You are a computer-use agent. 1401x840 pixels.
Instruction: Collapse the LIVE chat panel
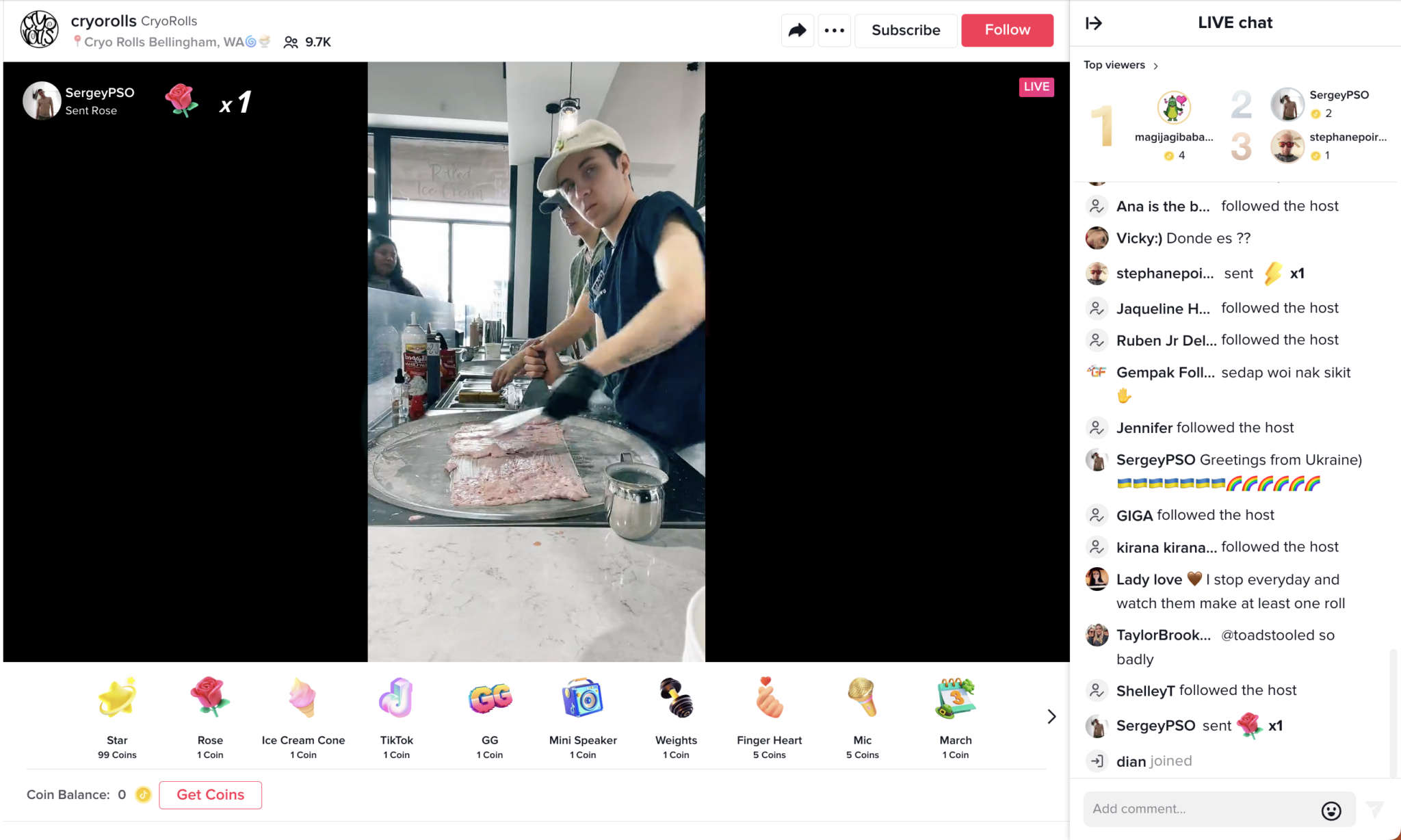1093,23
